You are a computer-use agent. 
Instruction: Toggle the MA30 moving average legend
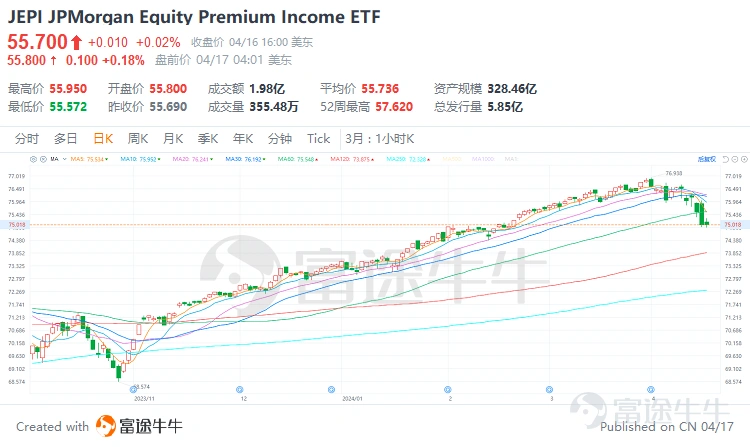245,159
